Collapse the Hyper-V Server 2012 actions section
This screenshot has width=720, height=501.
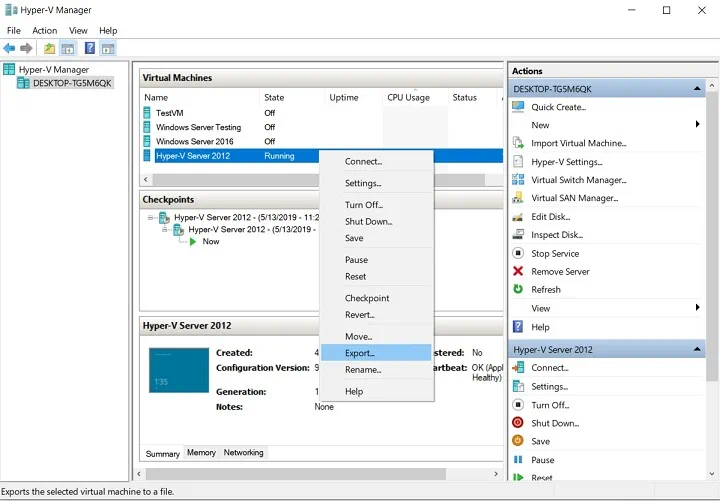697,350
